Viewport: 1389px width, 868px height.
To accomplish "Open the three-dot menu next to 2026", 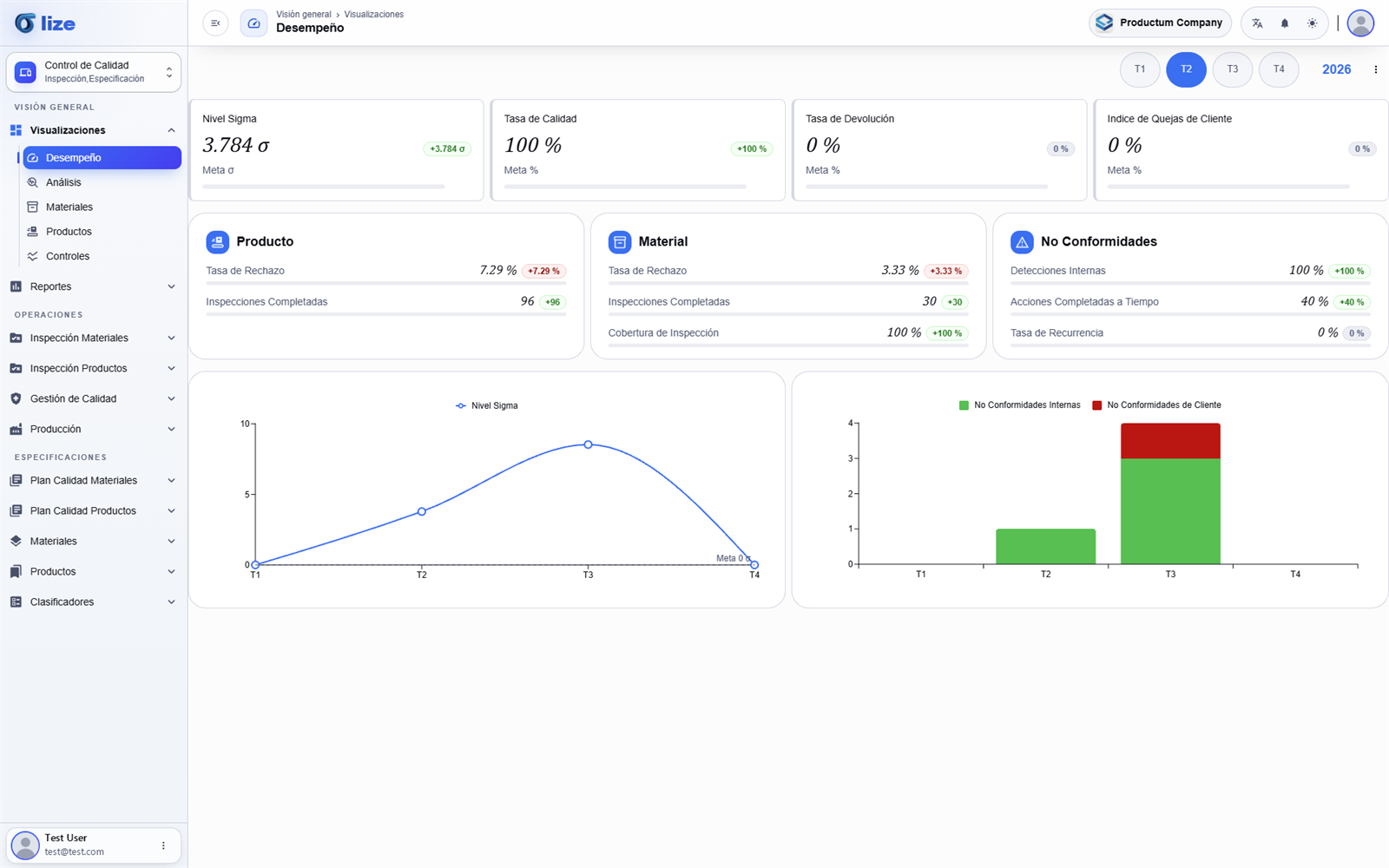I will 1375,69.
